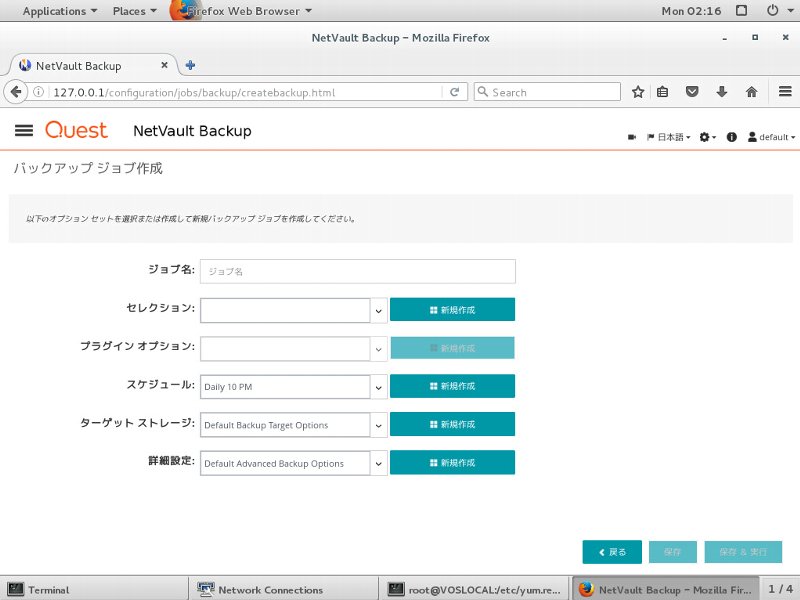Open the power icon system menu

[780, 10]
